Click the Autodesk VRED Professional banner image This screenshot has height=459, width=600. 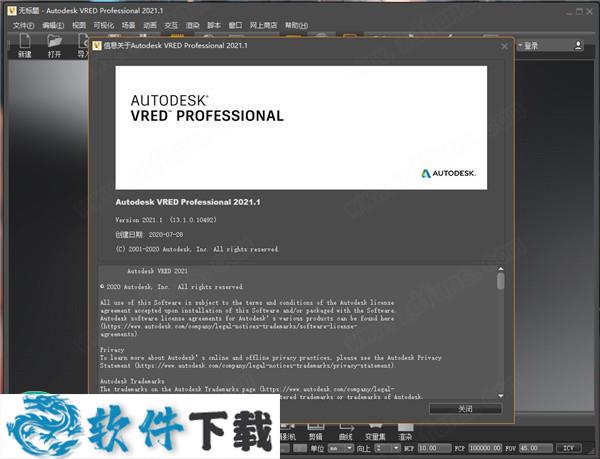tap(301, 127)
